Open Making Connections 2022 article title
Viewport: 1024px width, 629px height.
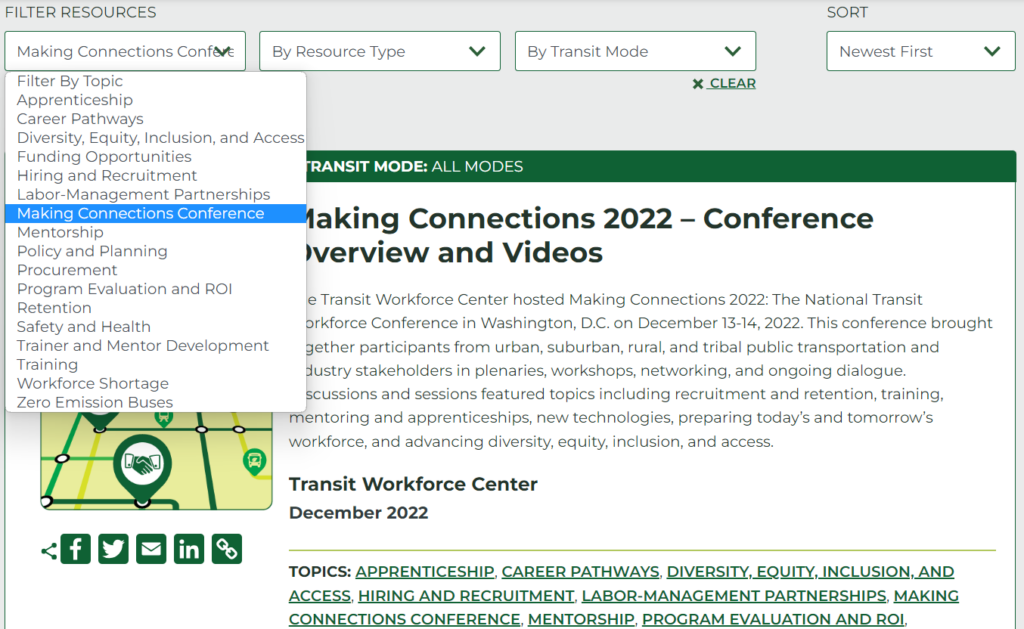[x=581, y=235]
